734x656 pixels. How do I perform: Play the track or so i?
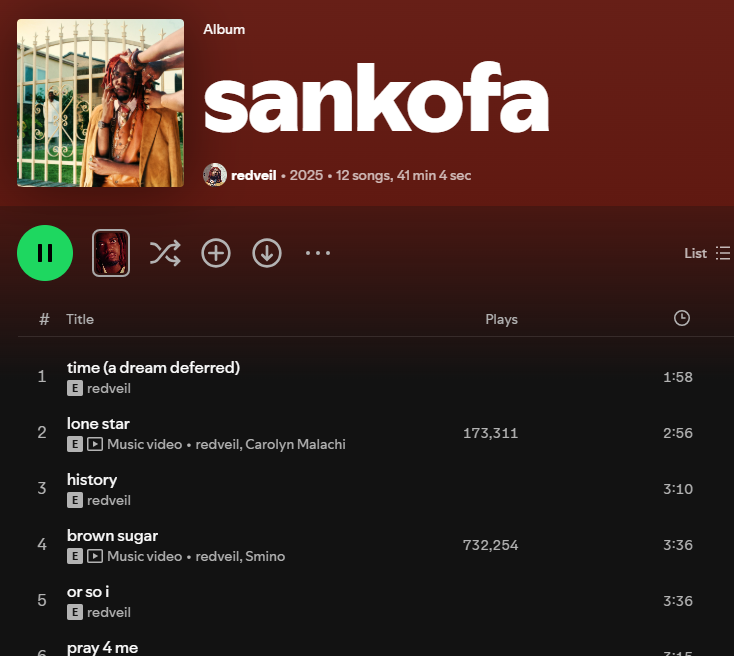[x=88, y=592]
